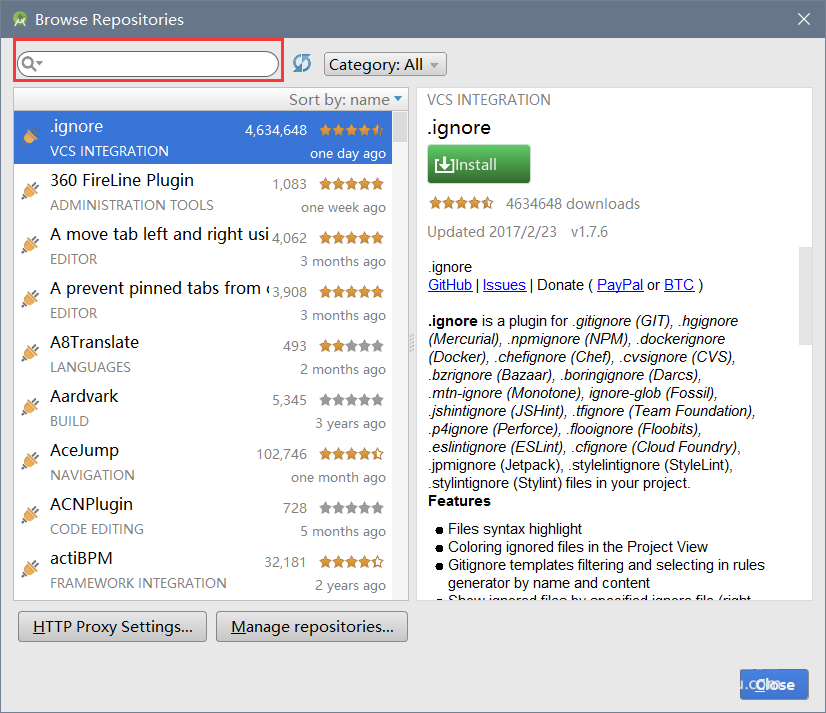Select the AceJump plugin
The height and width of the screenshot is (713, 826).
click(x=203, y=462)
